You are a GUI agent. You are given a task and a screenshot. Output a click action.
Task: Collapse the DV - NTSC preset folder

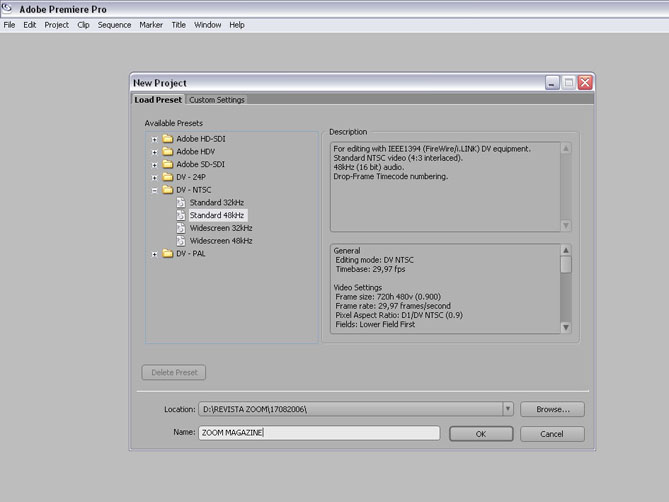click(154, 190)
